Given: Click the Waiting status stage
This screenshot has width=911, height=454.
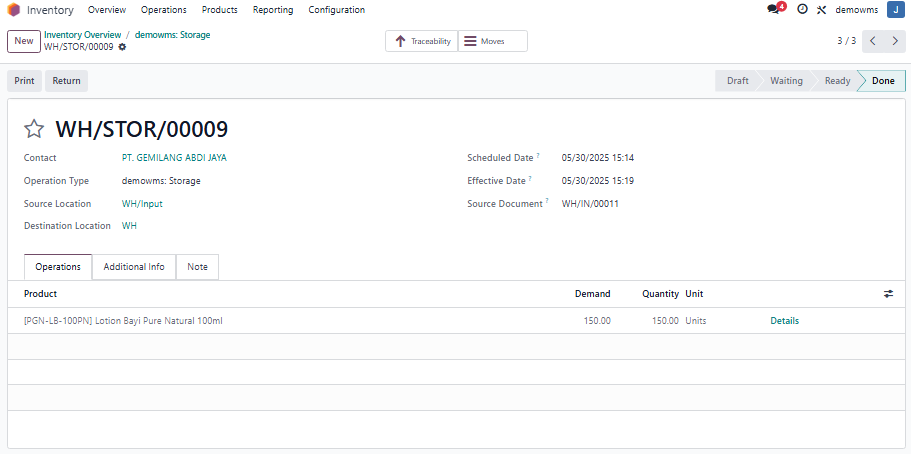Looking at the screenshot, I should click(786, 81).
